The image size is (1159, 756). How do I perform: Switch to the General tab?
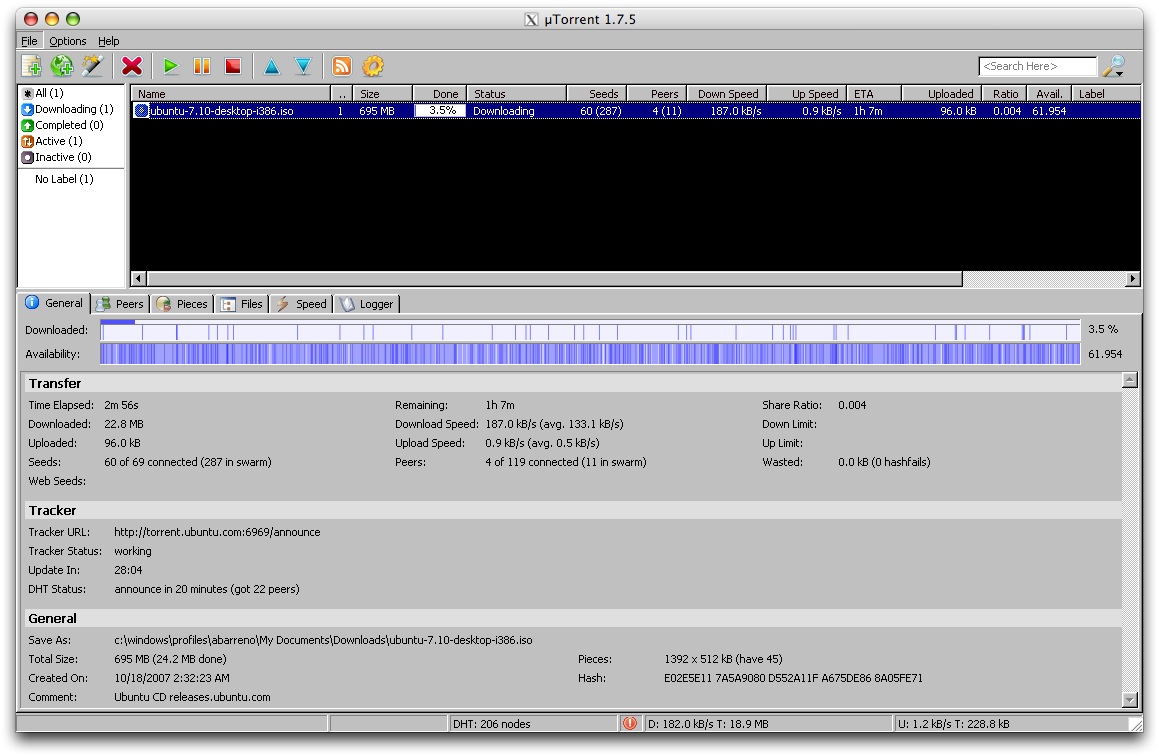(54, 303)
